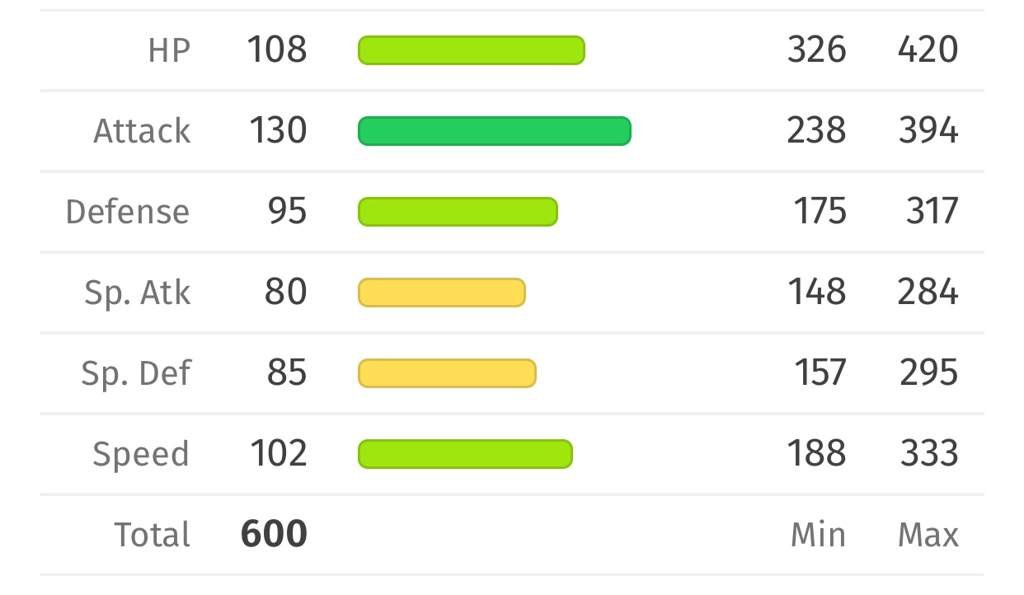Click the Sp. Atk label
The height and width of the screenshot is (595, 1024).
tap(137, 293)
